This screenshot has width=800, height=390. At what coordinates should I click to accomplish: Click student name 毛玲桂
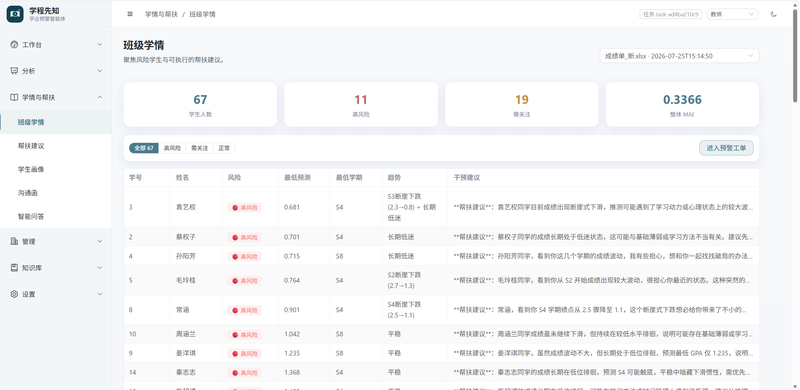(186, 280)
